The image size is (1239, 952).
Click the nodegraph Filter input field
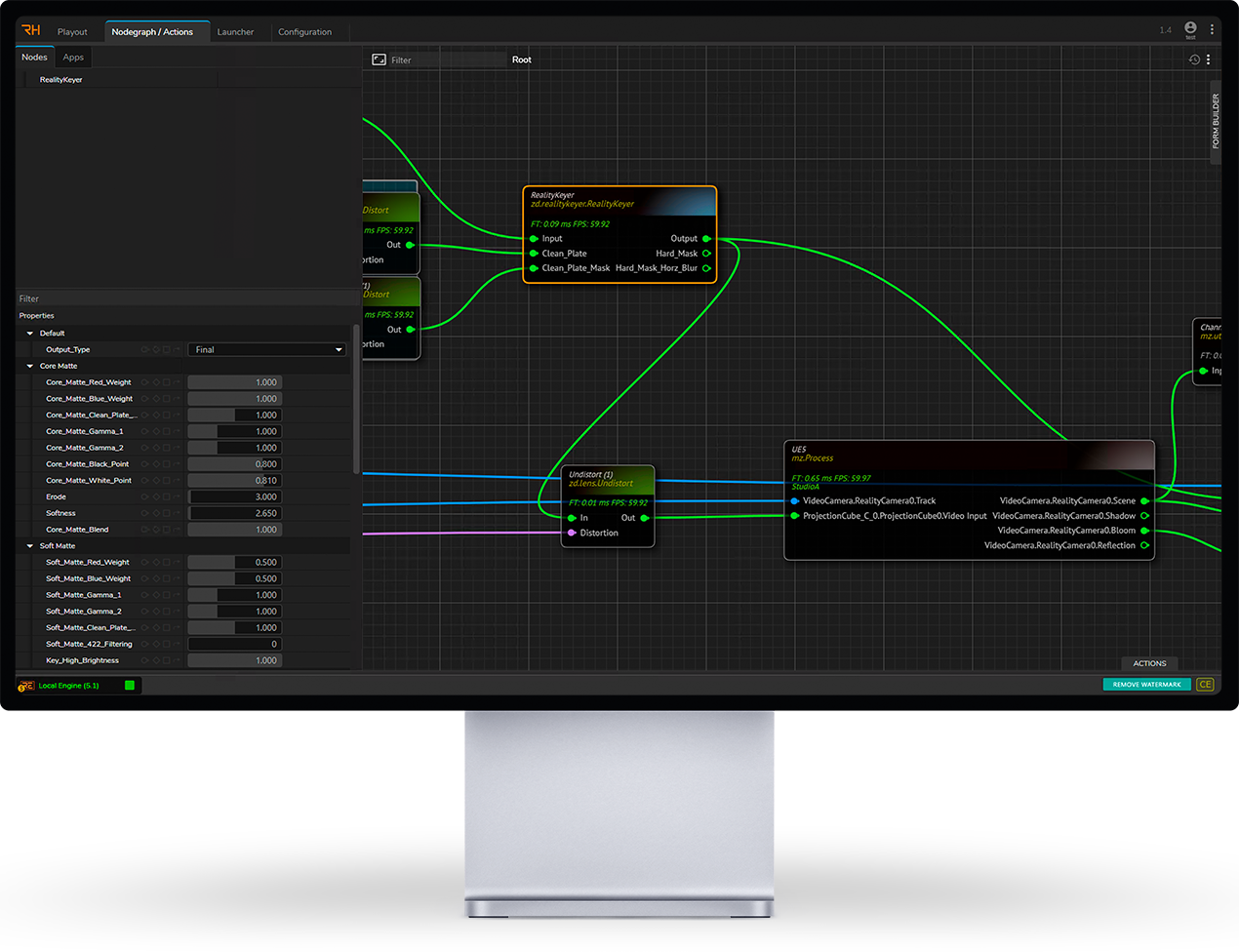coord(448,59)
